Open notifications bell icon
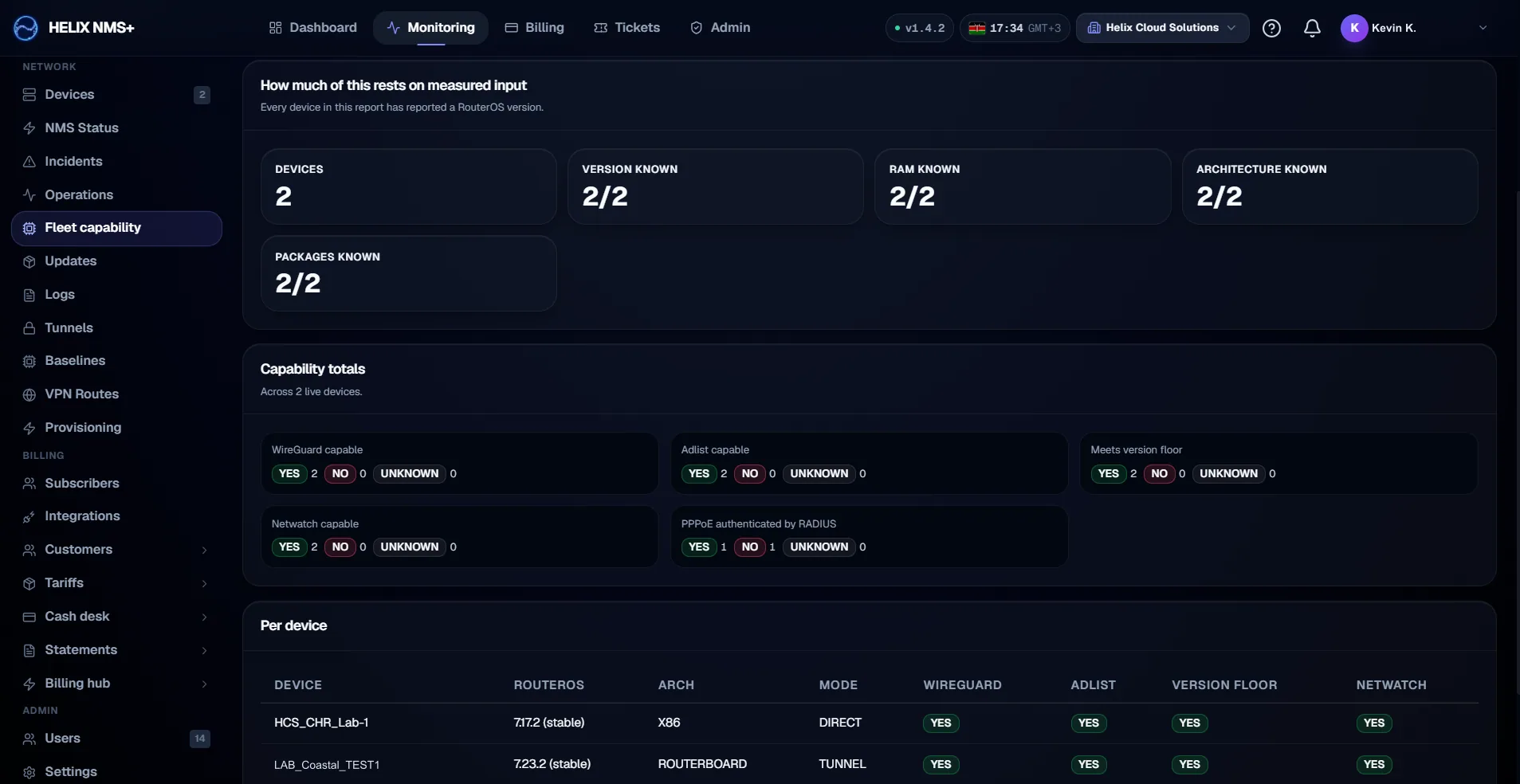The image size is (1520, 784). (x=1312, y=28)
